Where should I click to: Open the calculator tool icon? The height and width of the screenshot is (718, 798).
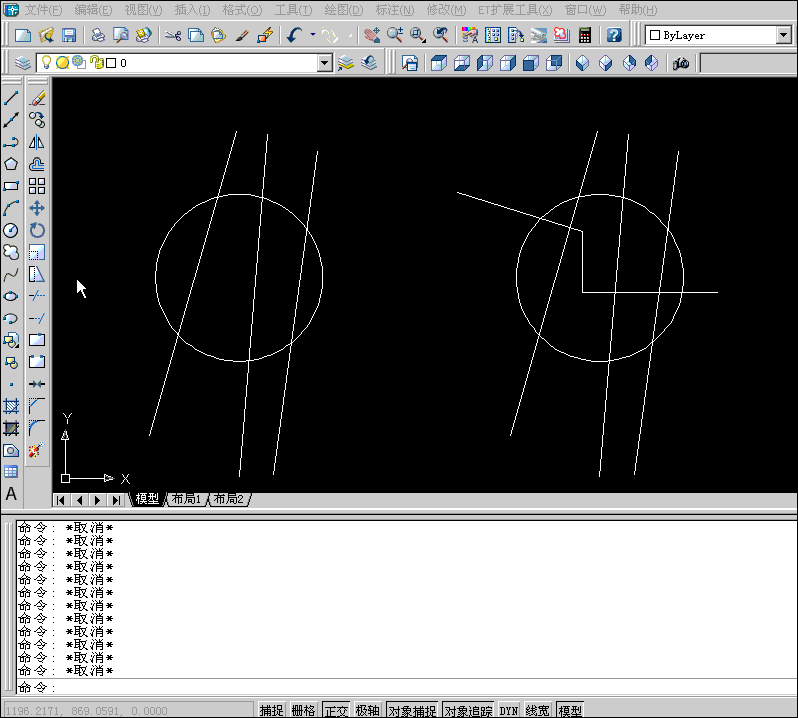[x=585, y=35]
